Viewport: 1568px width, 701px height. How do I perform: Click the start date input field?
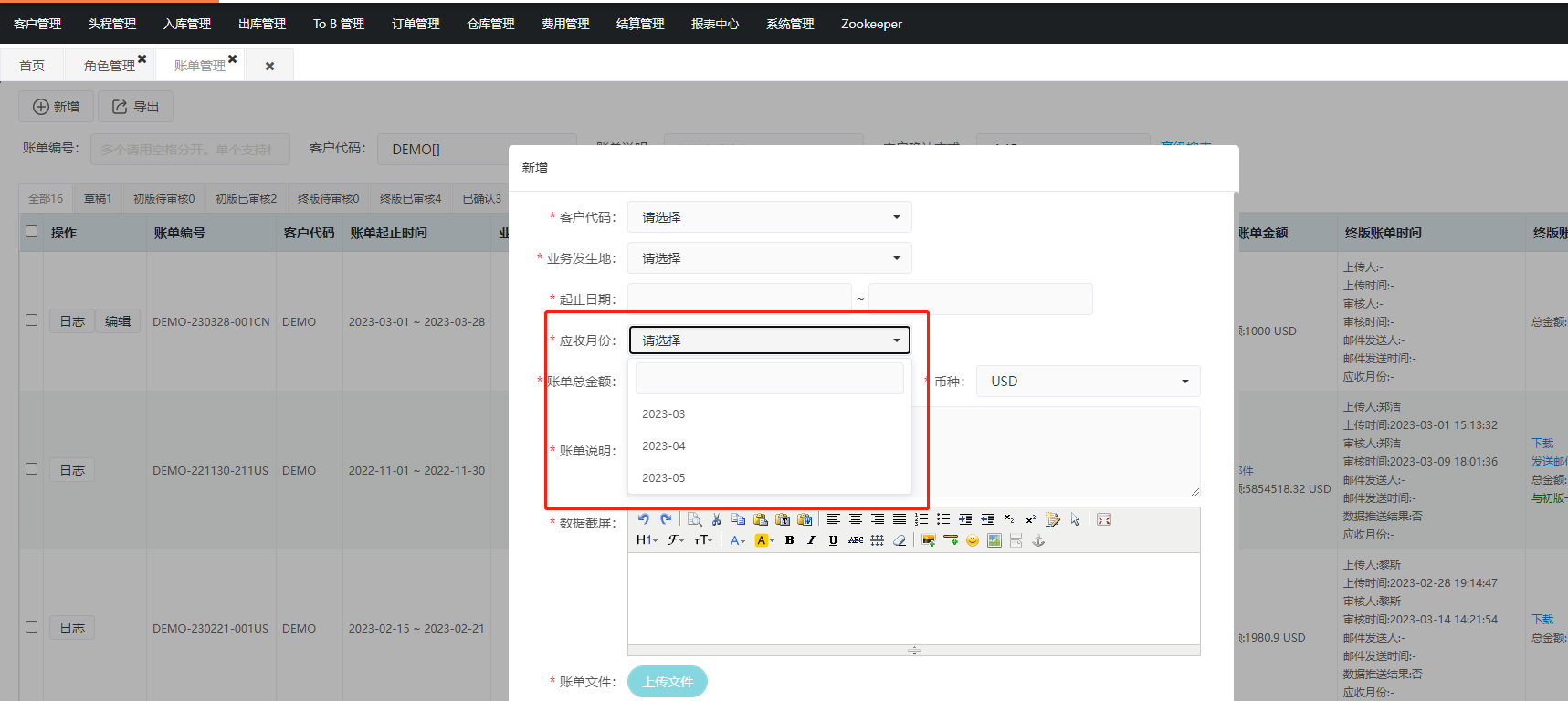(740, 298)
